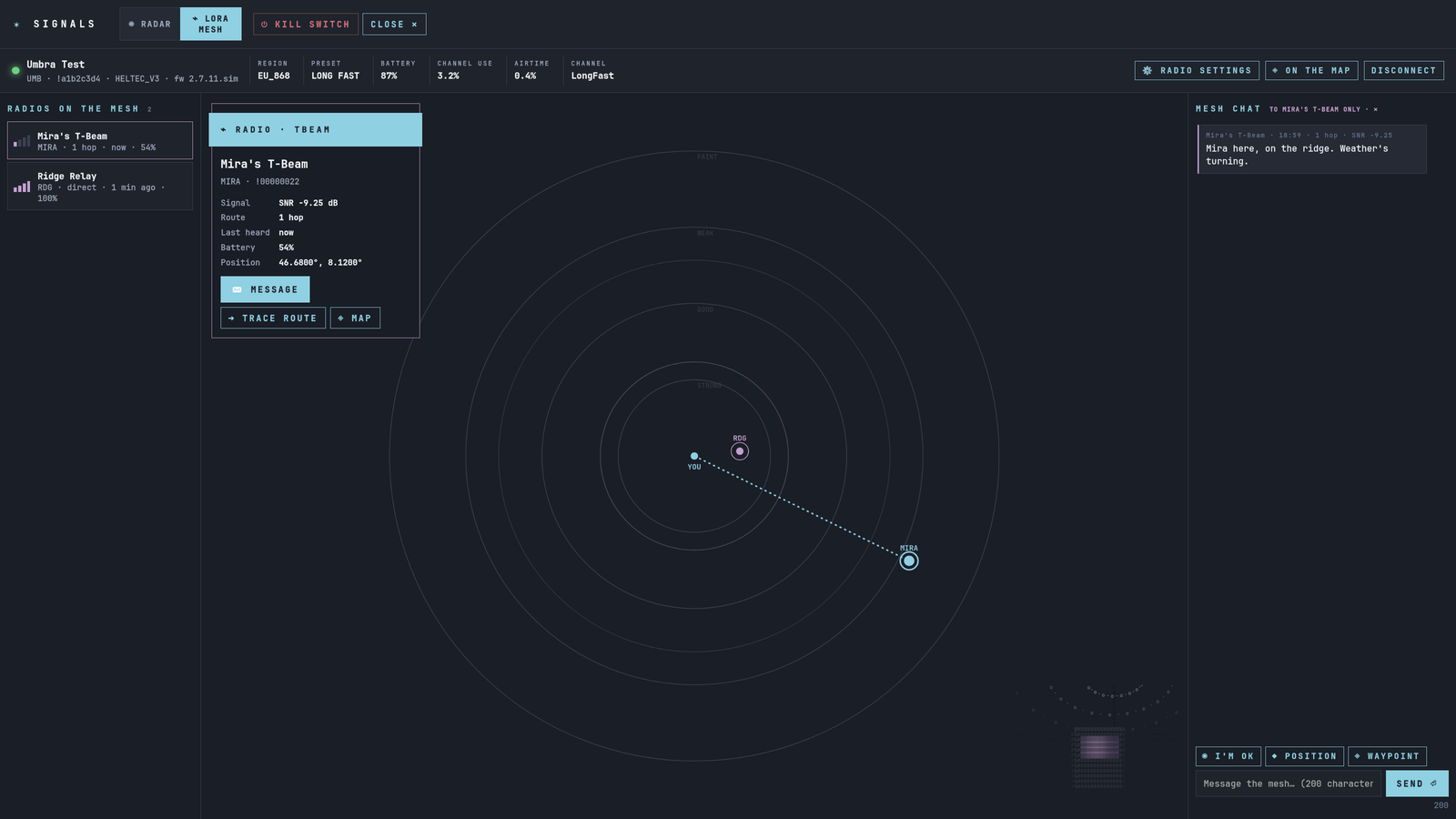Click the Send button
The height and width of the screenshot is (819, 1456).
click(x=1417, y=784)
